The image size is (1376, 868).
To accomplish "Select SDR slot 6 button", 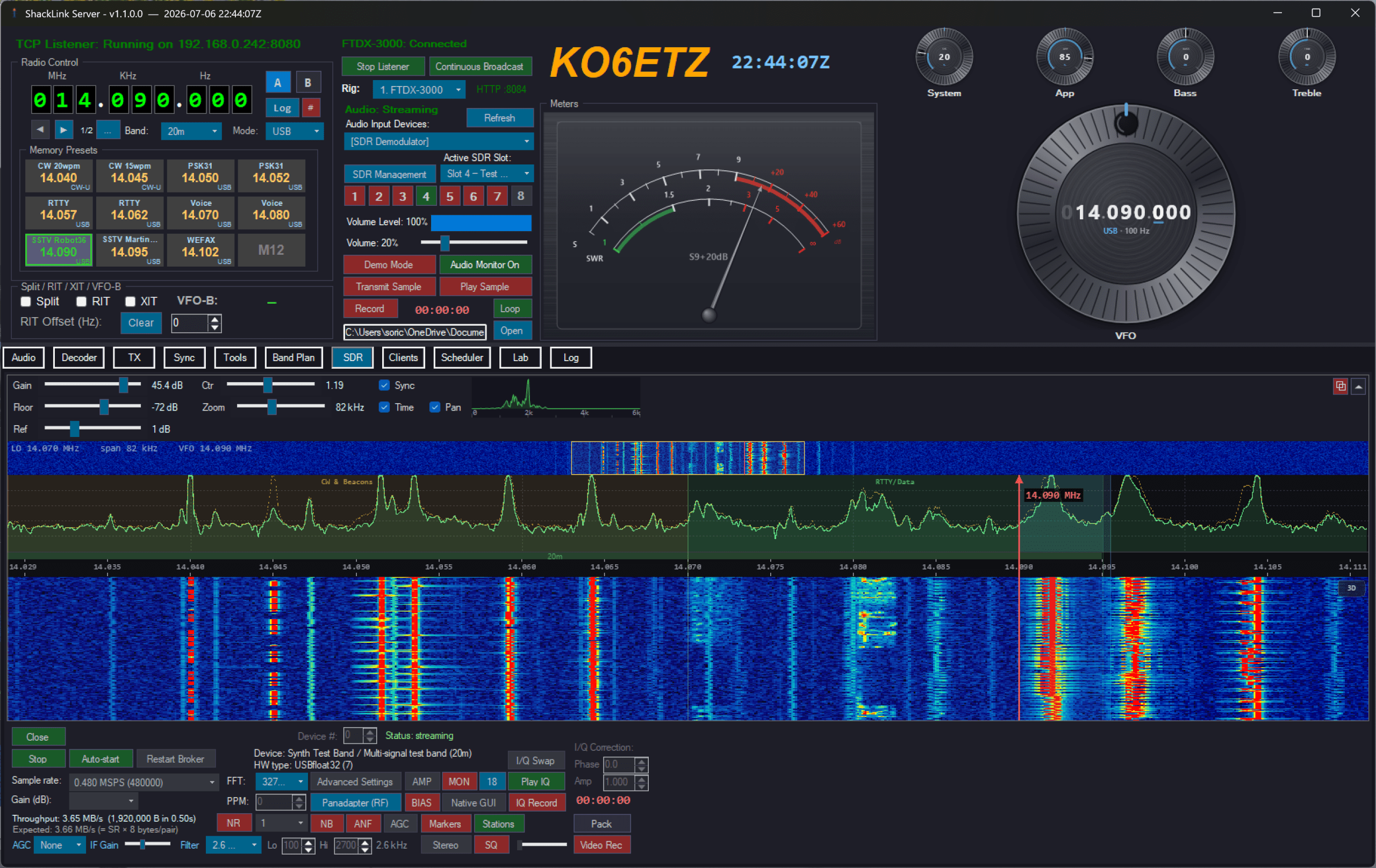I will (473, 197).
